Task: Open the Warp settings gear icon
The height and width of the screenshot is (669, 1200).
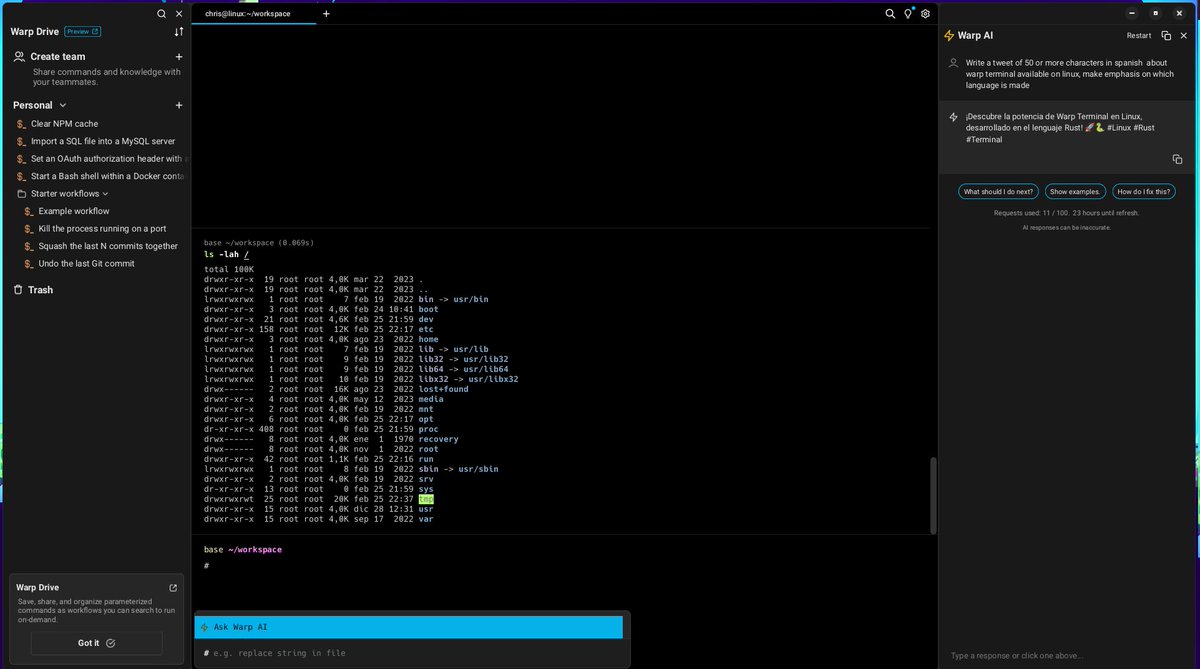Action: [x=925, y=14]
